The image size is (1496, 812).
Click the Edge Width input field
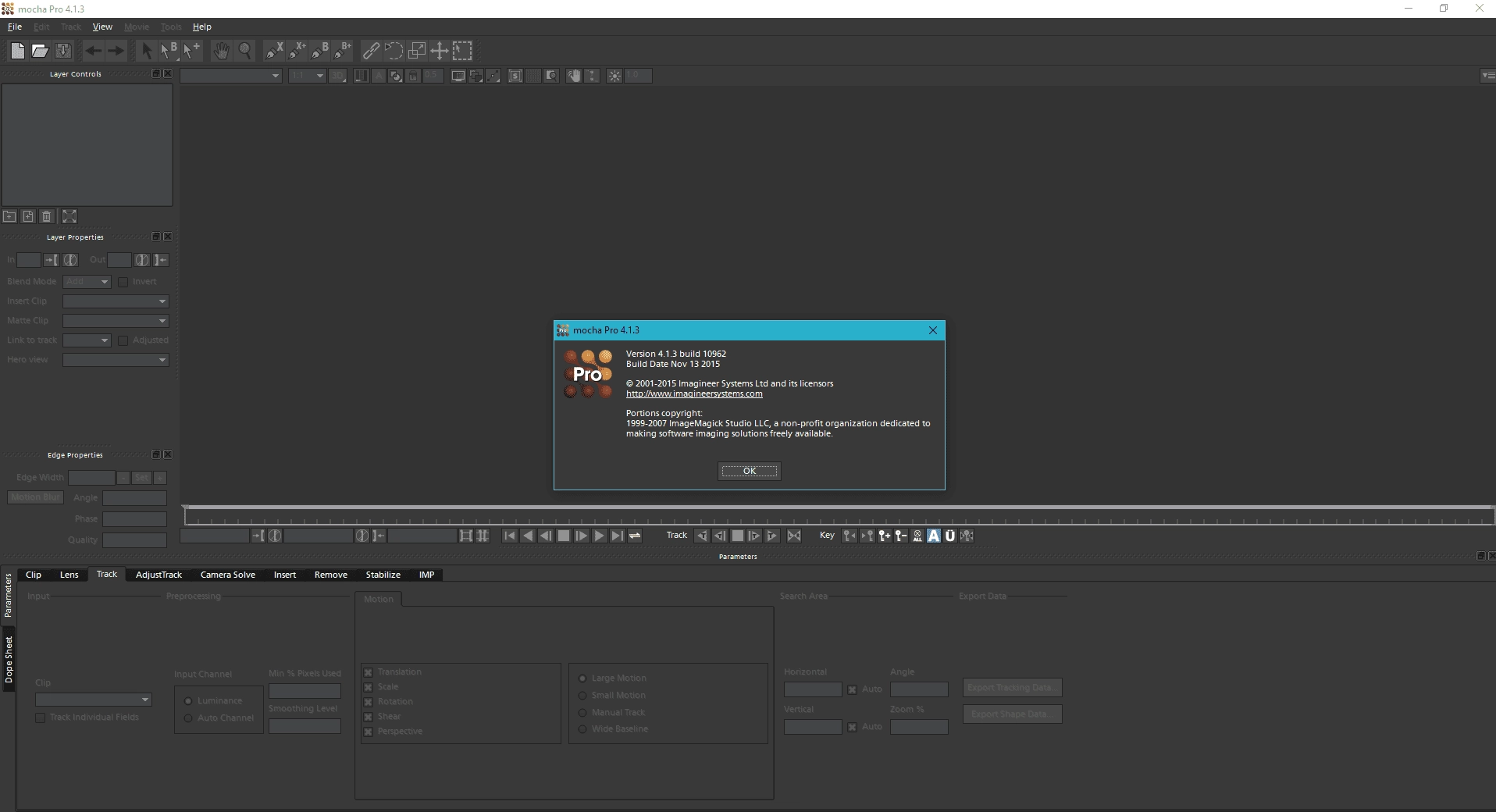(91, 478)
